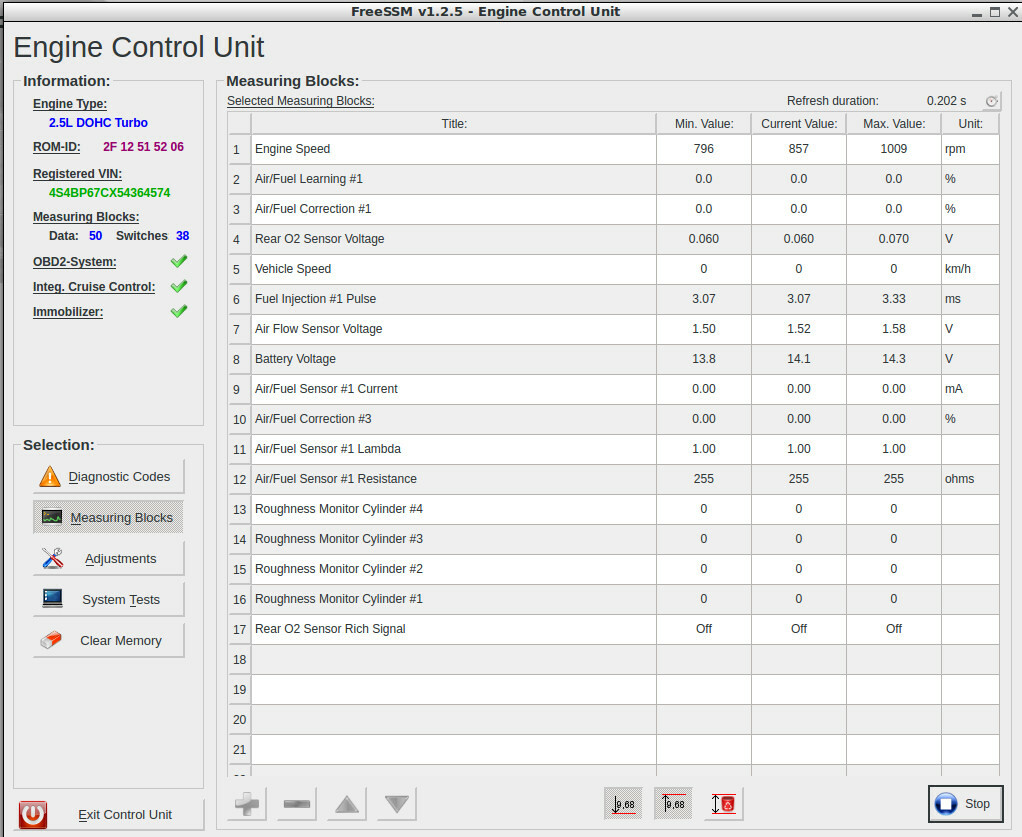The image size is (1022, 837).
Task: Open System Tests section
Action: [x=109, y=600]
